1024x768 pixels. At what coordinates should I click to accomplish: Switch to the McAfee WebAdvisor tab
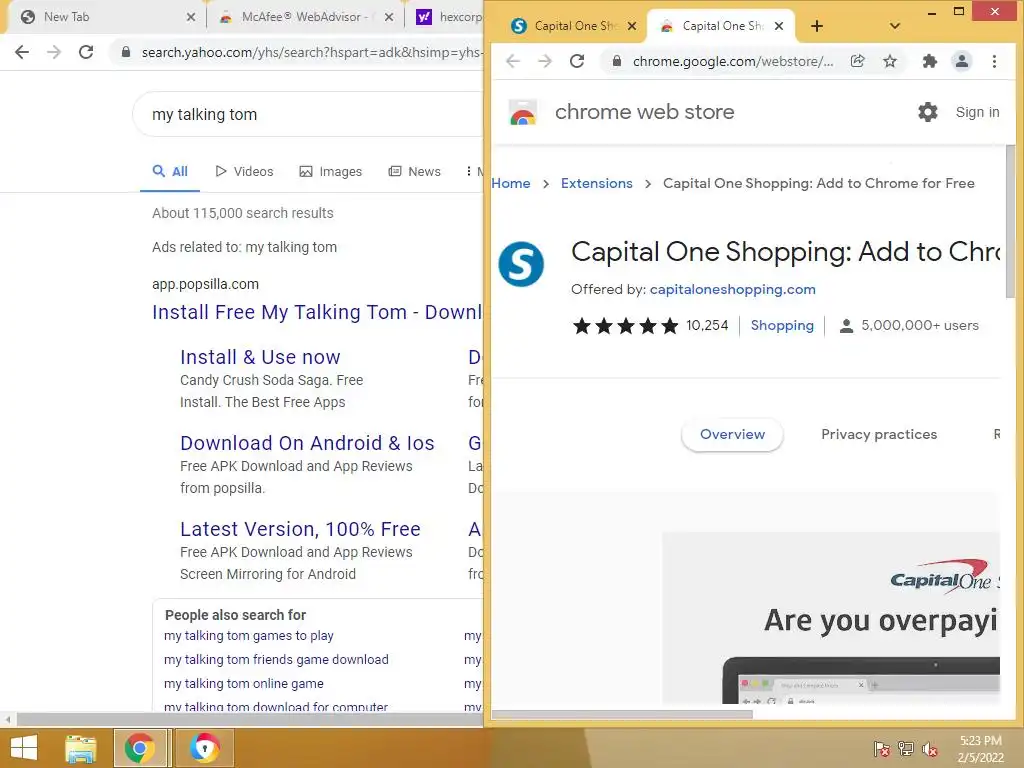304,17
